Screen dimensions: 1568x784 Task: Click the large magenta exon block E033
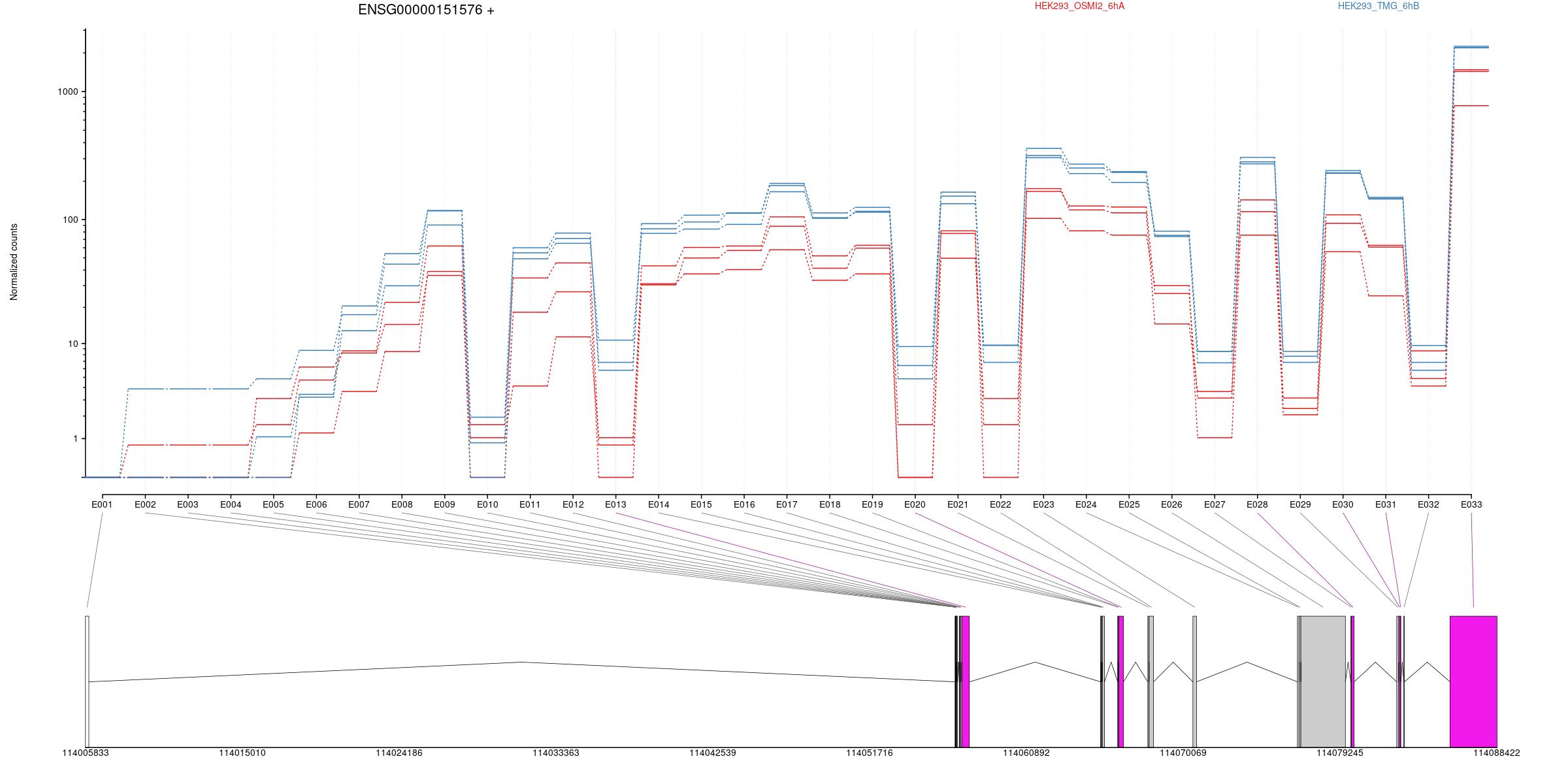pos(1473,681)
